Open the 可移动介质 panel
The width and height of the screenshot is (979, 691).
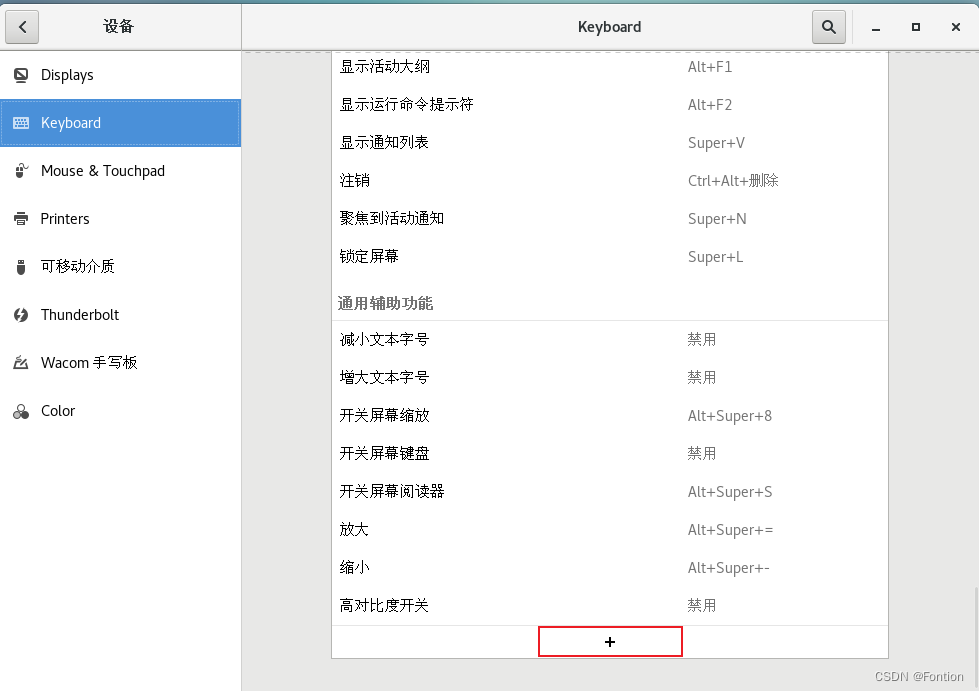pyautogui.click(x=121, y=267)
